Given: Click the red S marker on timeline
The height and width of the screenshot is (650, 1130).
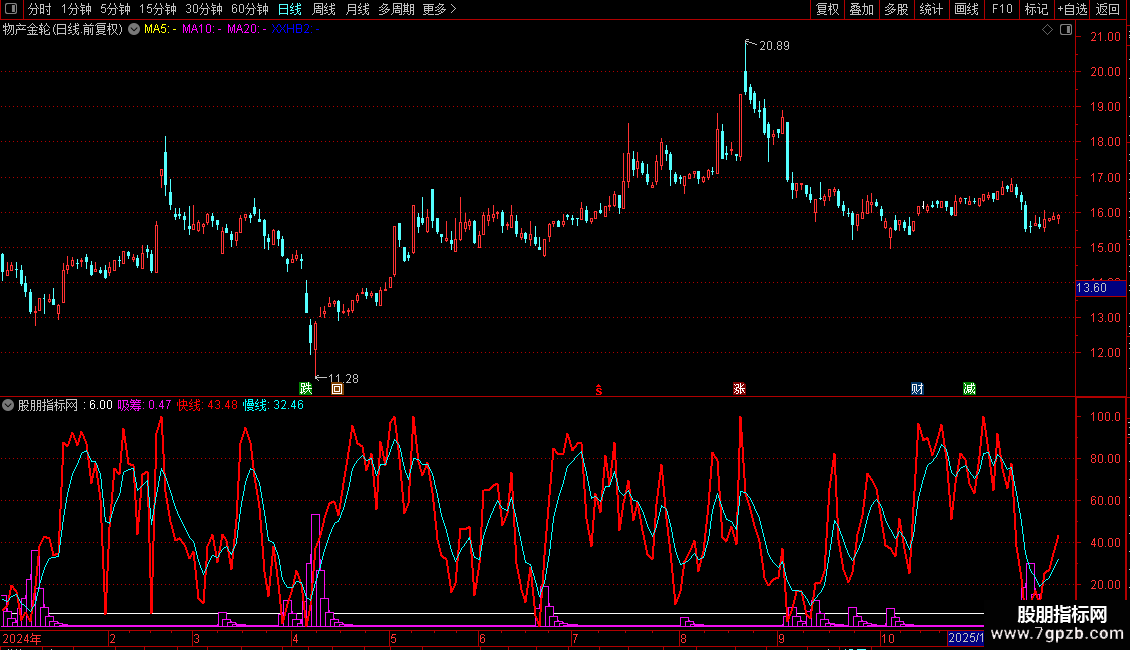Looking at the screenshot, I should pyautogui.click(x=598, y=390).
